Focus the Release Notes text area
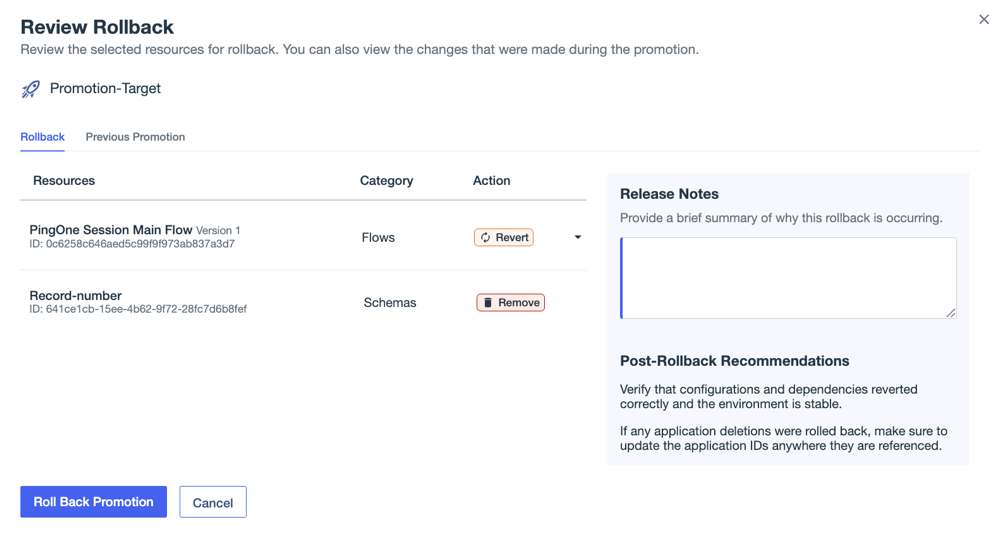1000x538 pixels. click(788, 278)
